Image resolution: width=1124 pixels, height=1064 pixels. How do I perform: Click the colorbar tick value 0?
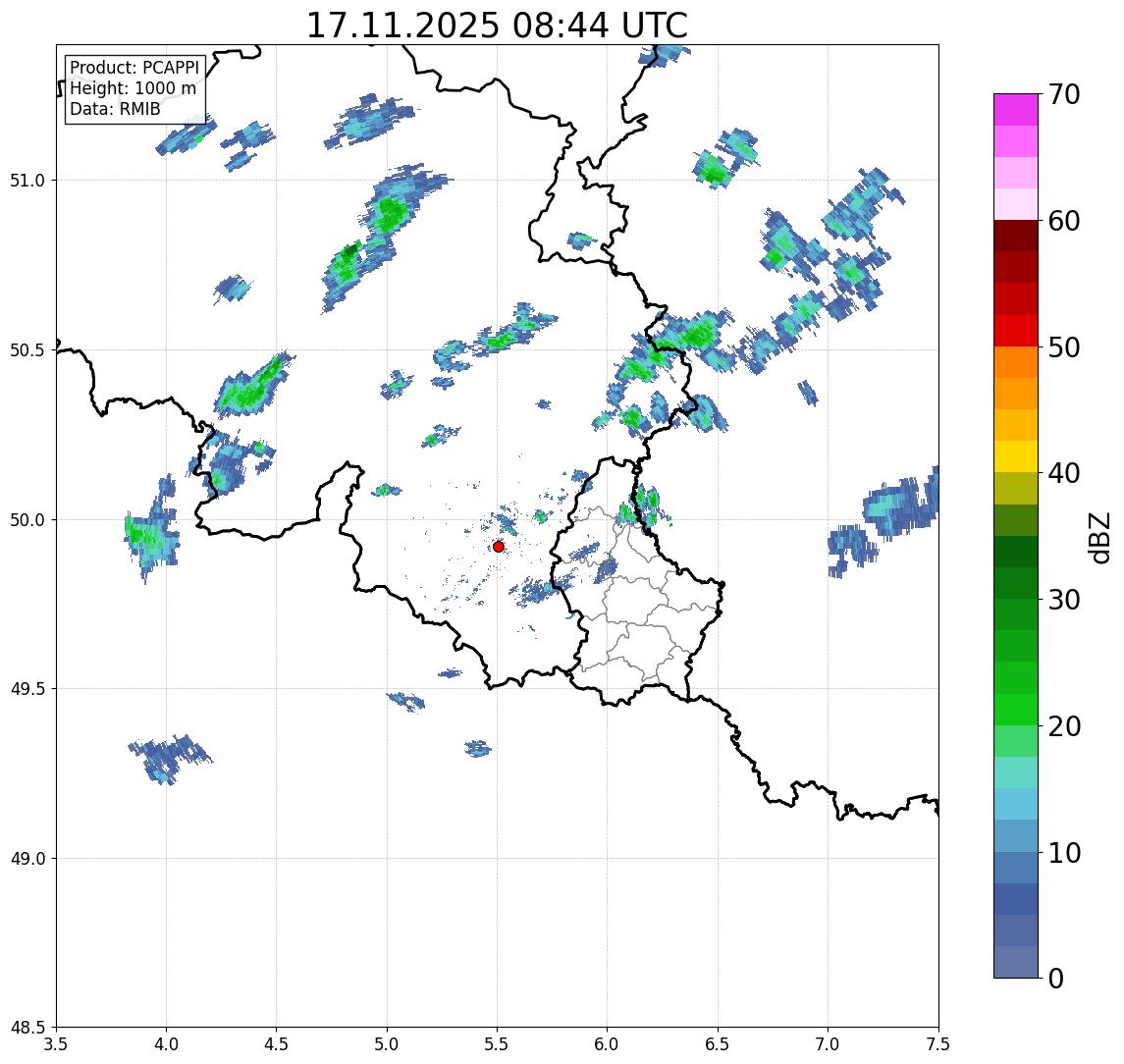[1056, 978]
